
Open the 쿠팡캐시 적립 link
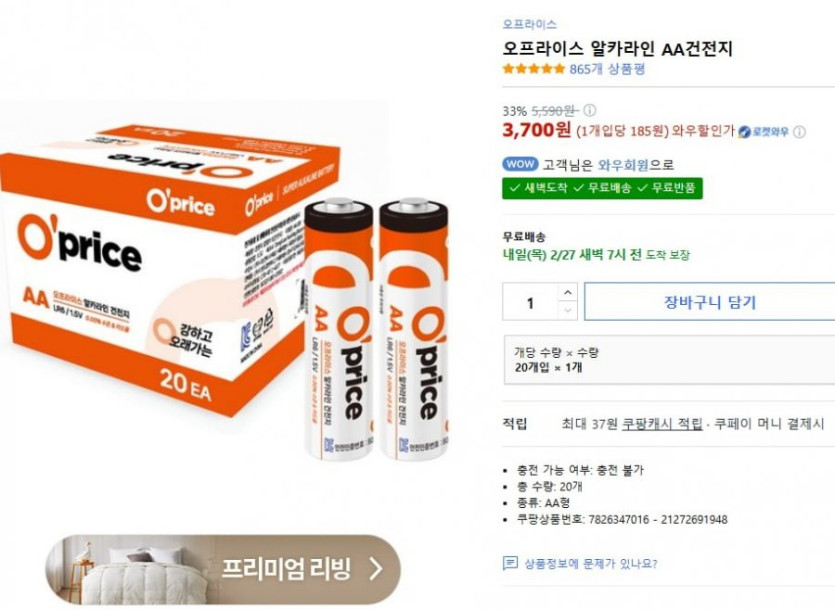tap(662, 424)
